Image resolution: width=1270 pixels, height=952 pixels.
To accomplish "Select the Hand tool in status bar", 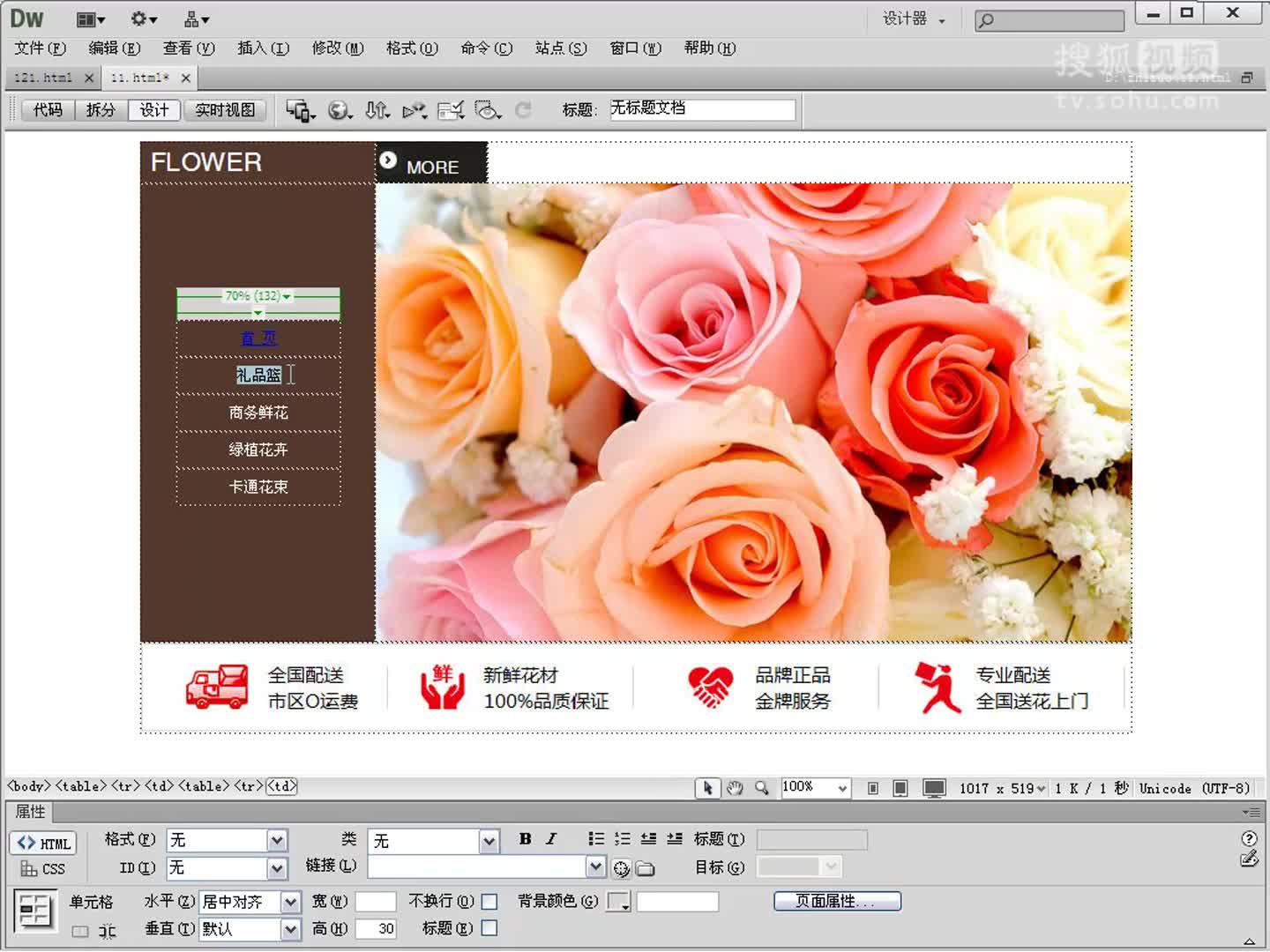I will (x=735, y=788).
